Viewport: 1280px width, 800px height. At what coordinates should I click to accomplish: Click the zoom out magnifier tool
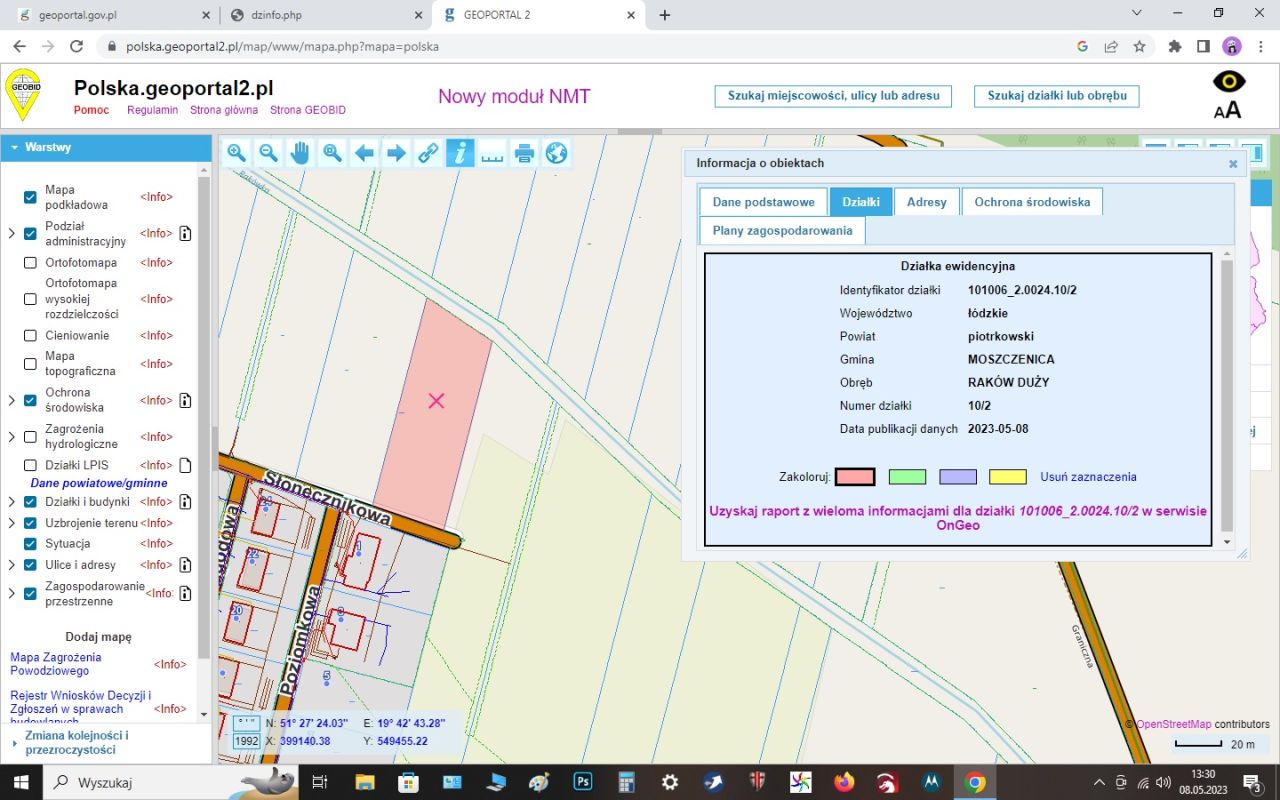[x=269, y=153]
